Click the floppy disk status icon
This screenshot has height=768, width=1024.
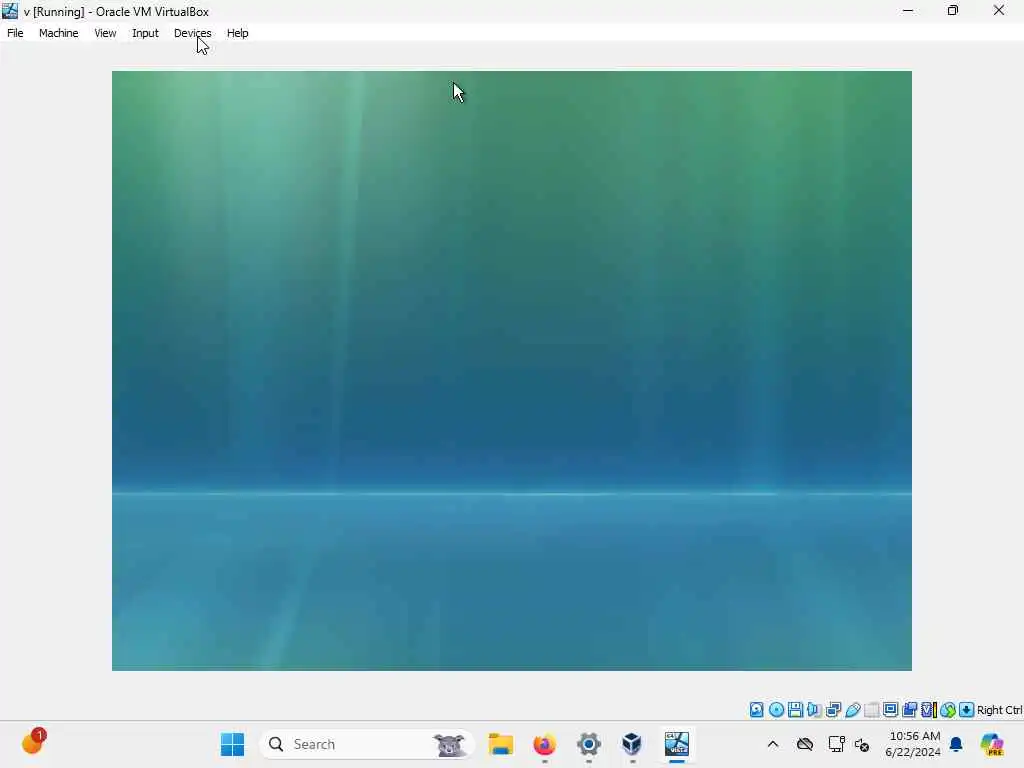[795, 710]
